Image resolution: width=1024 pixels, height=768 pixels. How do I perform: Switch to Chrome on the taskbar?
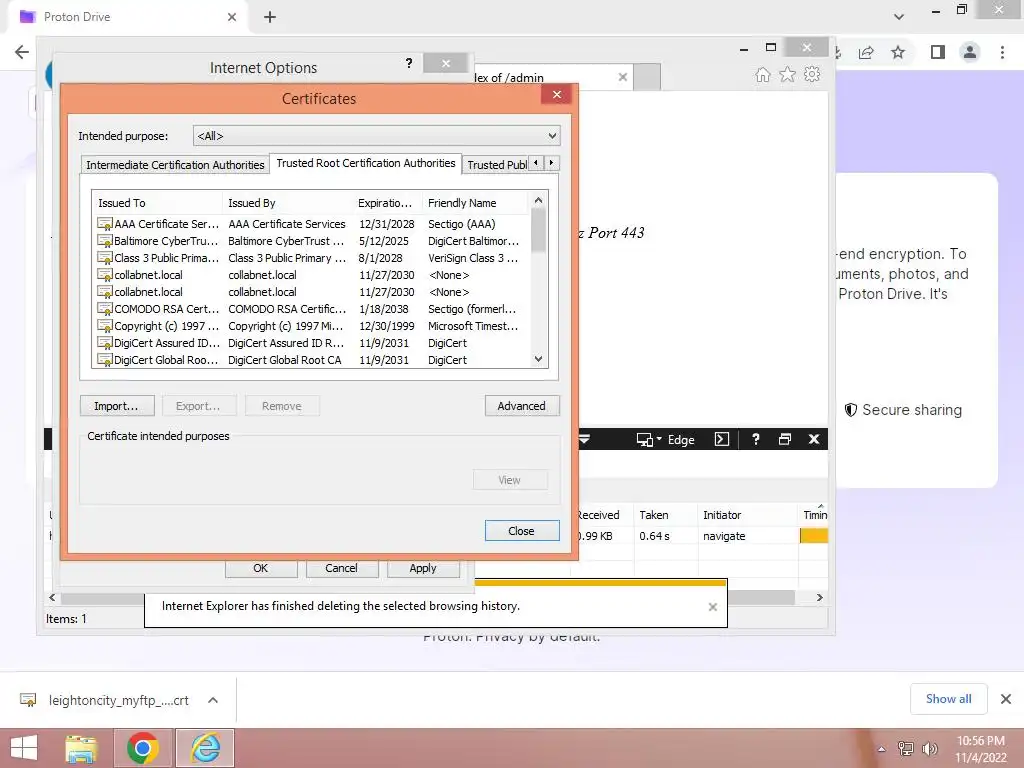point(142,748)
